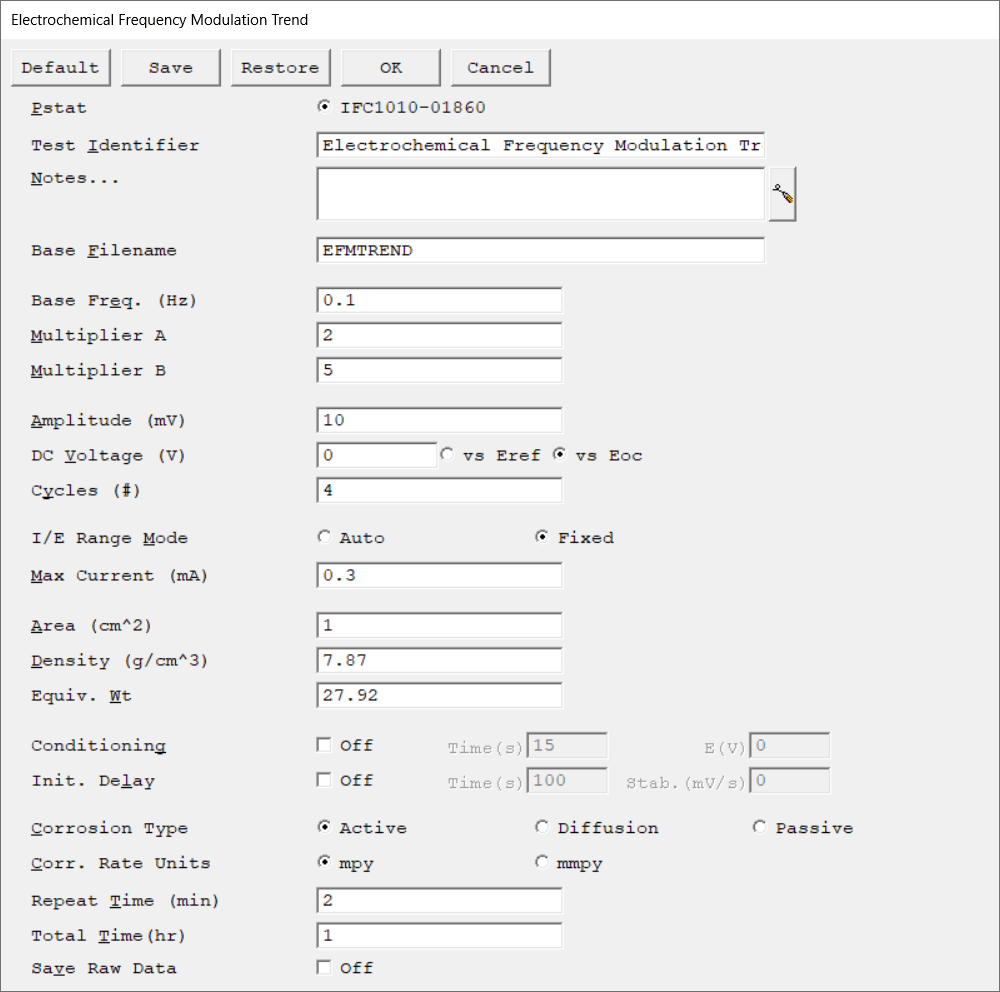This screenshot has width=1000, height=992.
Task: Toggle the Init. Delay checkbox
Action: [324, 780]
